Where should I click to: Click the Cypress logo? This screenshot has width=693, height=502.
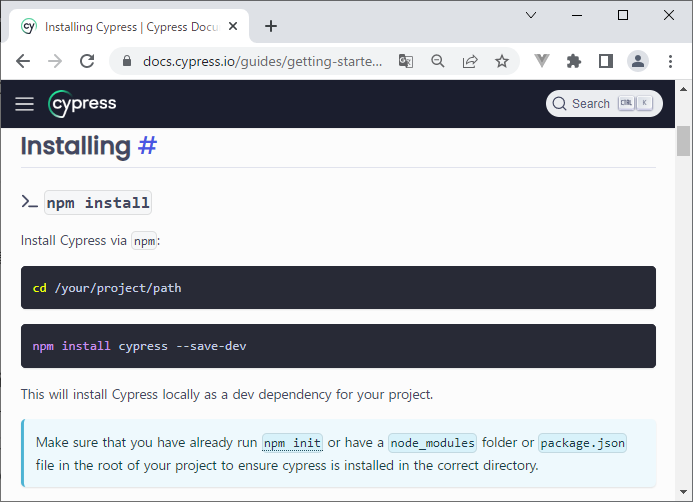tap(82, 104)
